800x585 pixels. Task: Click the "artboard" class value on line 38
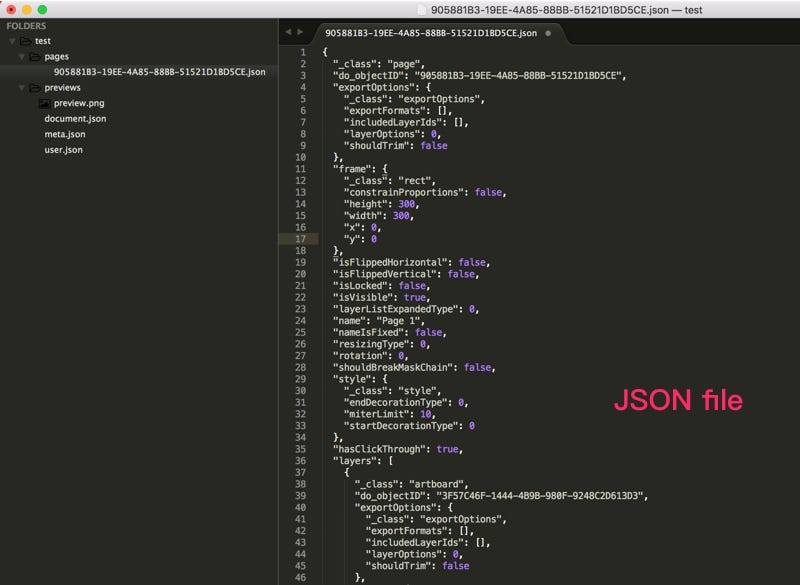(x=436, y=485)
